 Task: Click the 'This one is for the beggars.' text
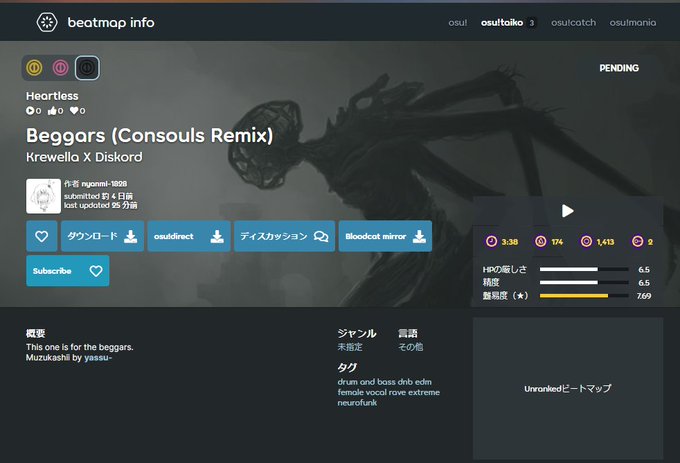click(x=80, y=347)
